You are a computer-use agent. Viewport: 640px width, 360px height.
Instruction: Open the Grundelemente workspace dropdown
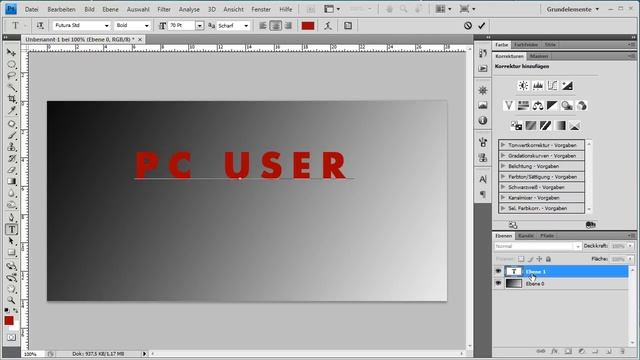coord(573,9)
